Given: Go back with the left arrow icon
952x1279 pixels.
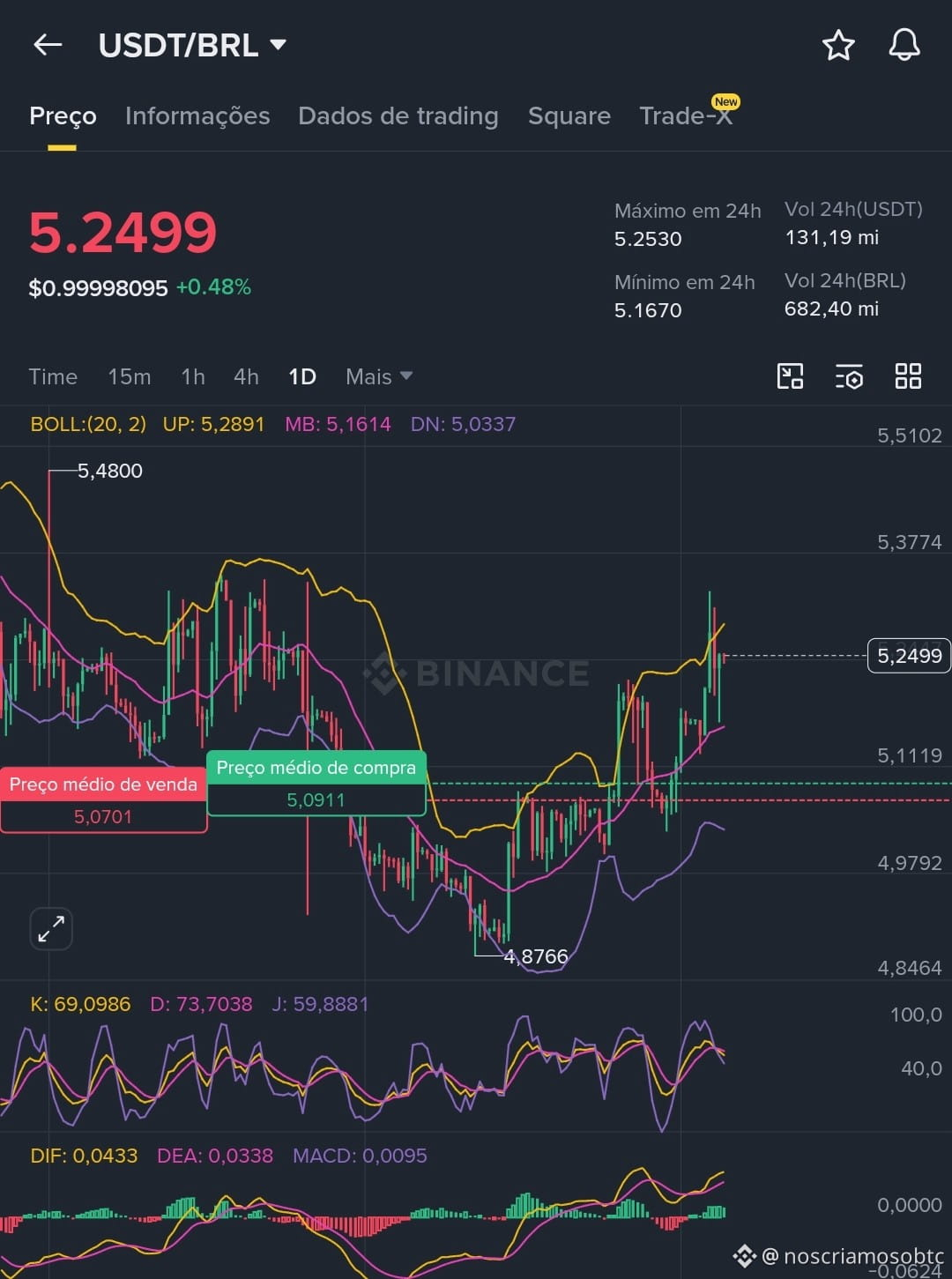Looking at the screenshot, I should [48, 44].
